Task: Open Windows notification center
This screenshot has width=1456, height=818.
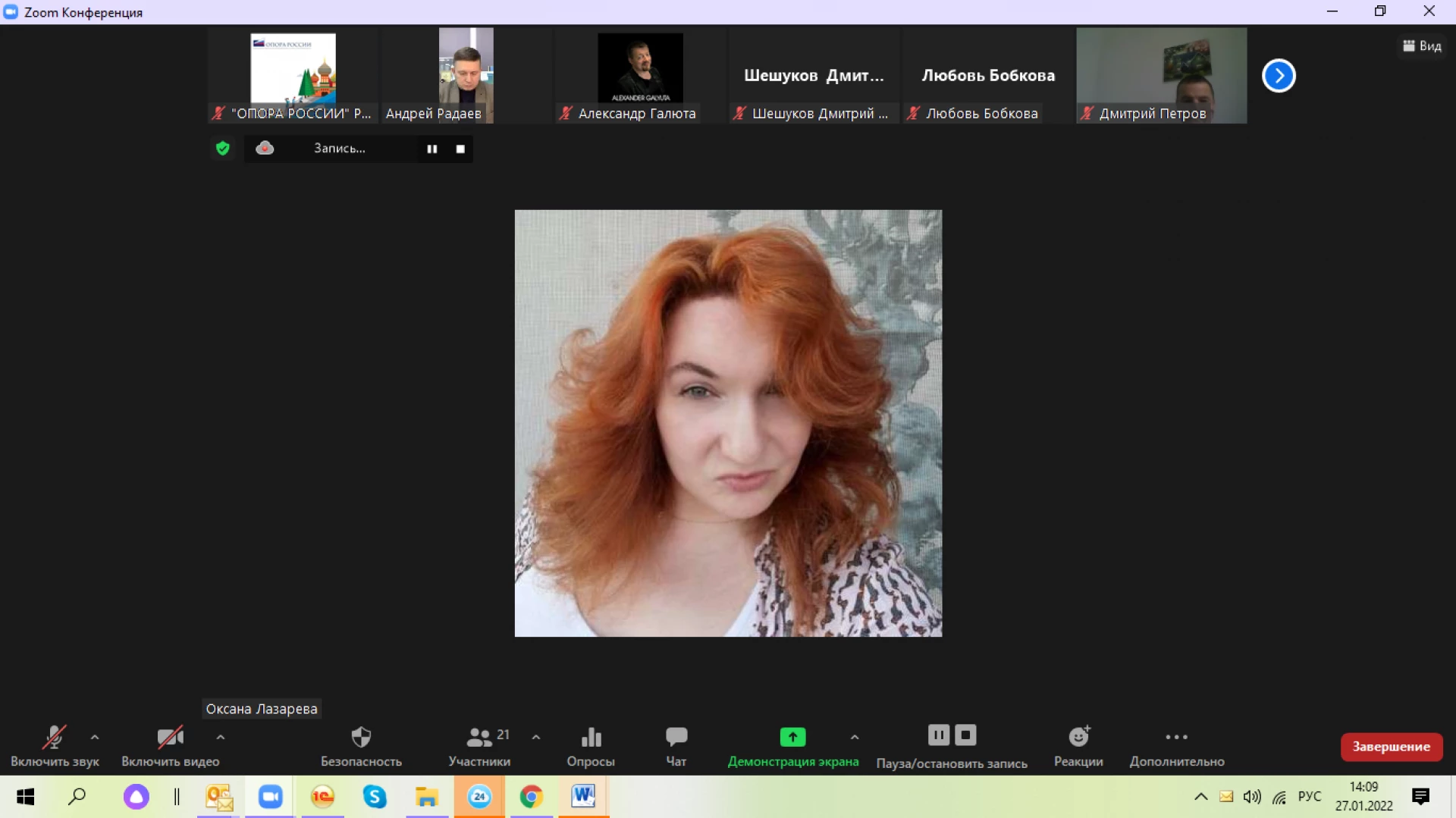Action: 1421,797
